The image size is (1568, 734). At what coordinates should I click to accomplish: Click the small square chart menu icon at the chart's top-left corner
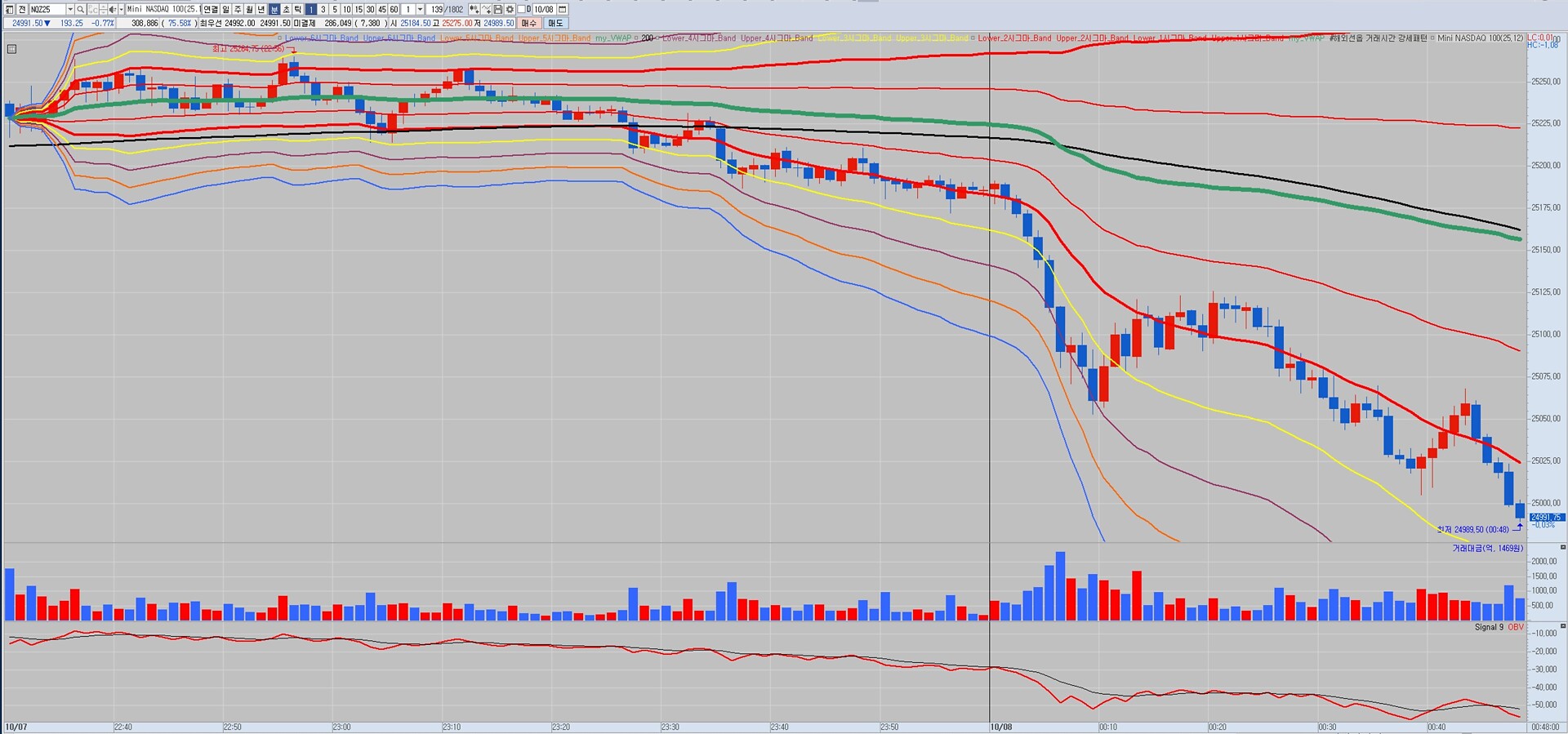(11, 49)
